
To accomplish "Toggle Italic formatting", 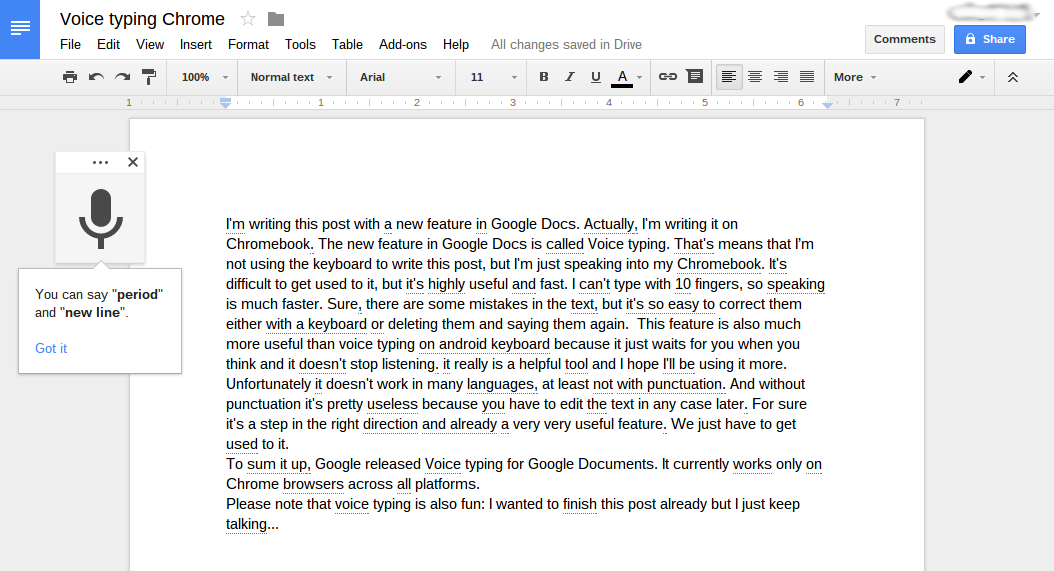I will (x=569, y=77).
